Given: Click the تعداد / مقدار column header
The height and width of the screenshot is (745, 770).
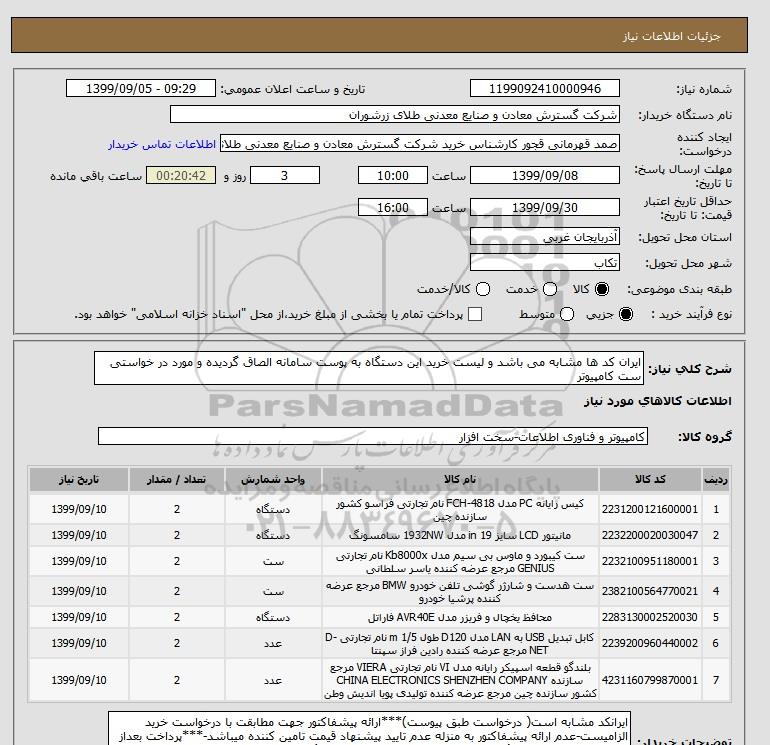Looking at the screenshot, I should pyautogui.click(x=177, y=480).
